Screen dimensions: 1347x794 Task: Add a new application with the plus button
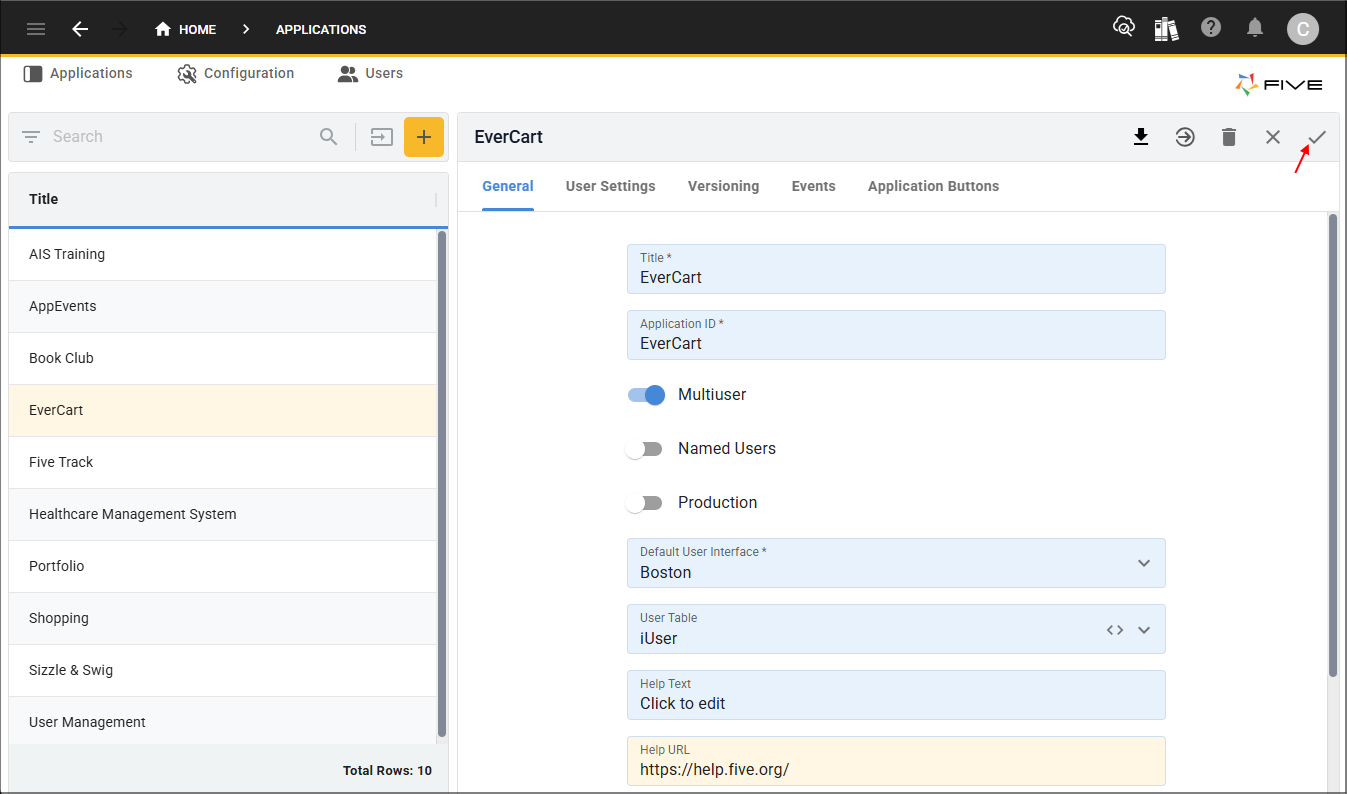pyautogui.click(x=424, y=137)
